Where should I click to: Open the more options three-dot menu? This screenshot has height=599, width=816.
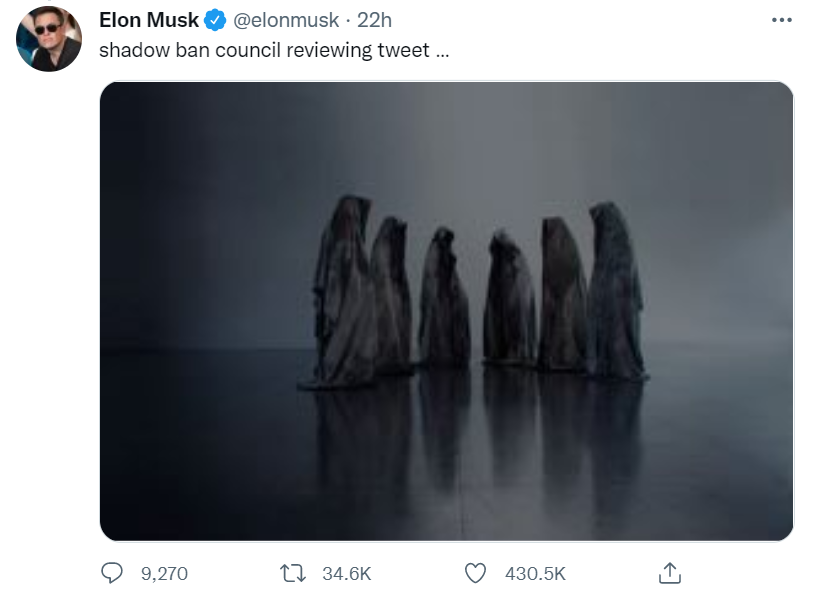click(781, 20)
